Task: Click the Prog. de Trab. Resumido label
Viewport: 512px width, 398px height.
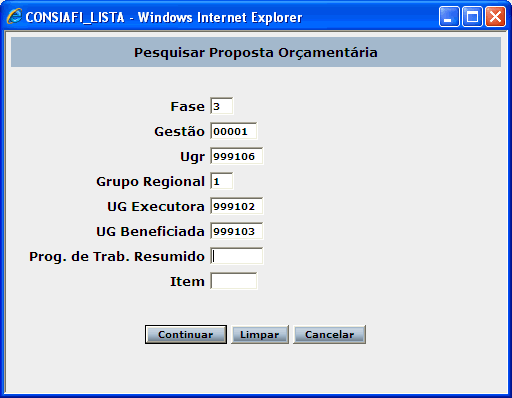Action: click(117, 257)
